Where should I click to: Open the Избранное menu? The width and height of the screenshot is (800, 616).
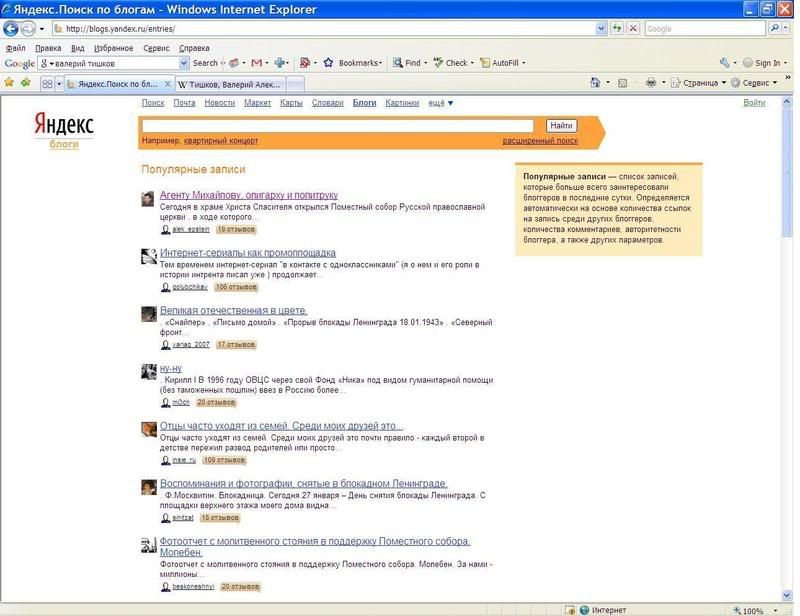[113, 48]
